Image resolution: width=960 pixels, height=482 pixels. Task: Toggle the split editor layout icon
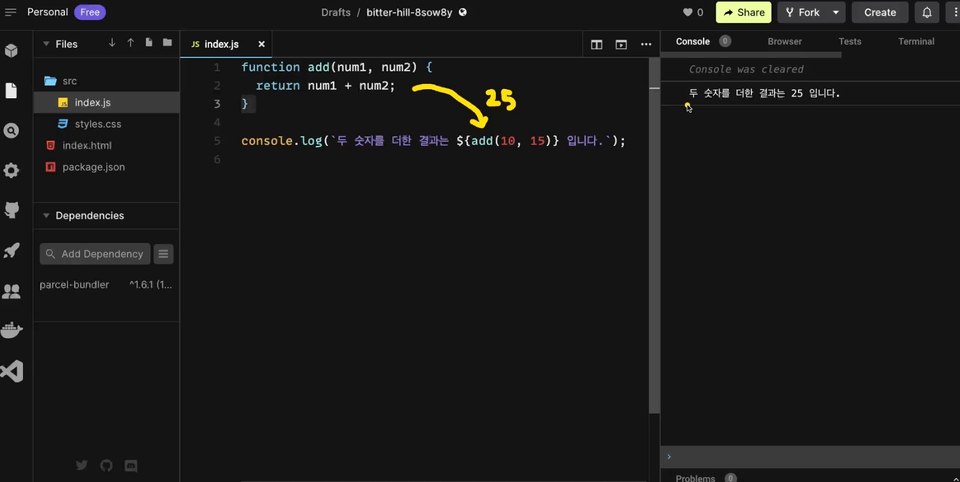click(597, 44)
